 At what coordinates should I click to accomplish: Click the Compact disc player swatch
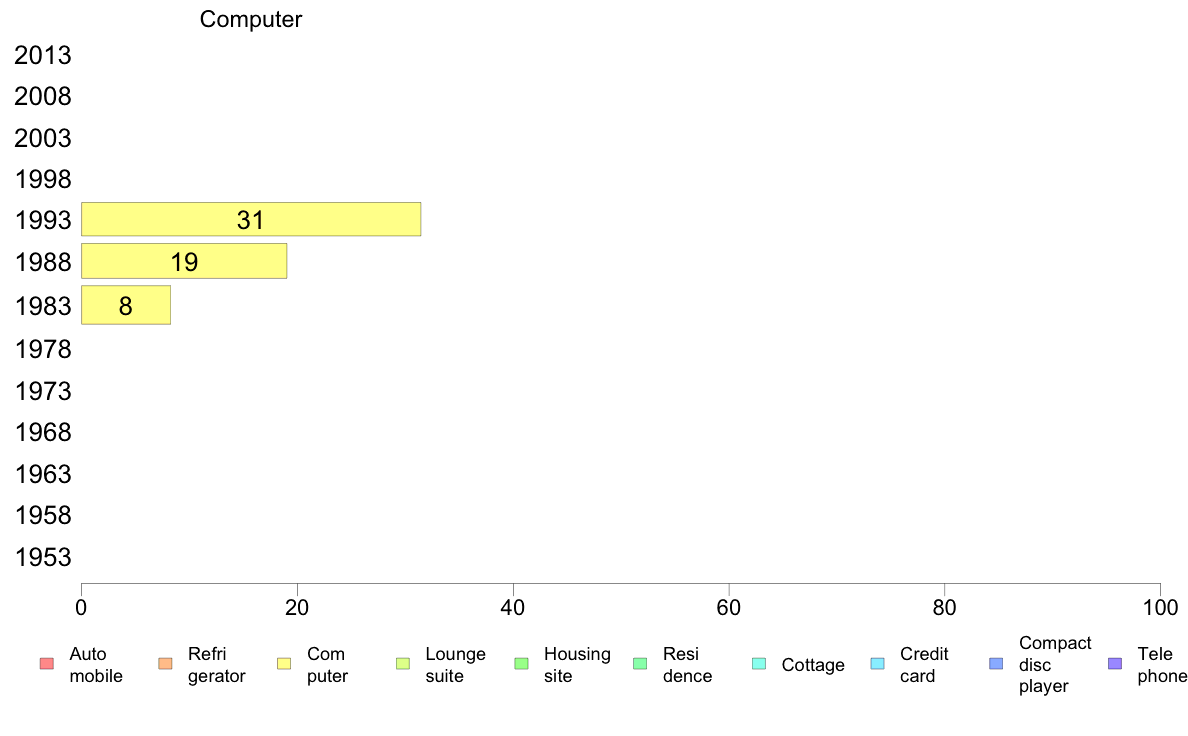pos(996,664)
